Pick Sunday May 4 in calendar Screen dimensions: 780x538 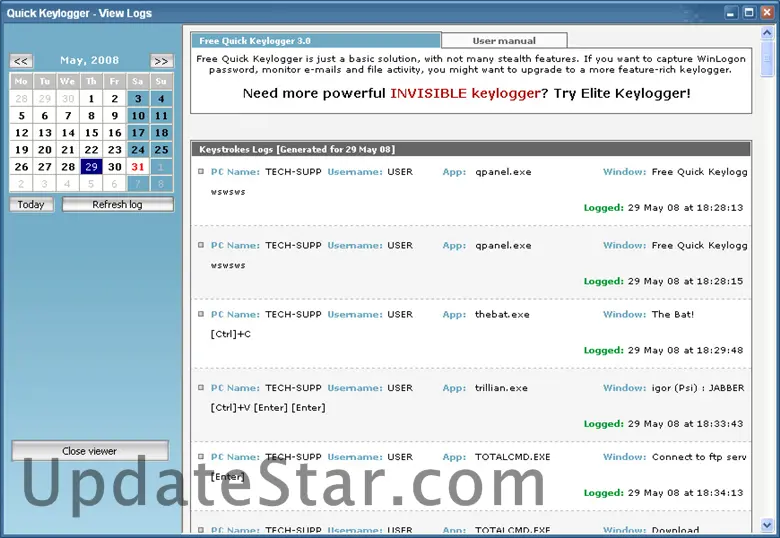[x=161, y=98]
